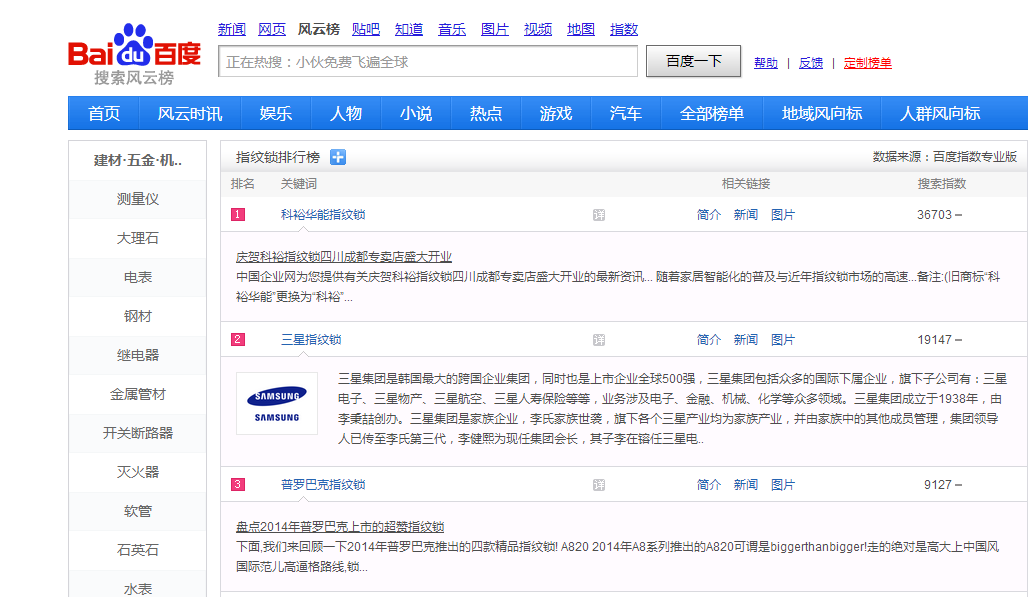Open the 知道 link in top navigation
Viewport: 1028px width, 597px height.
[409, 29]
